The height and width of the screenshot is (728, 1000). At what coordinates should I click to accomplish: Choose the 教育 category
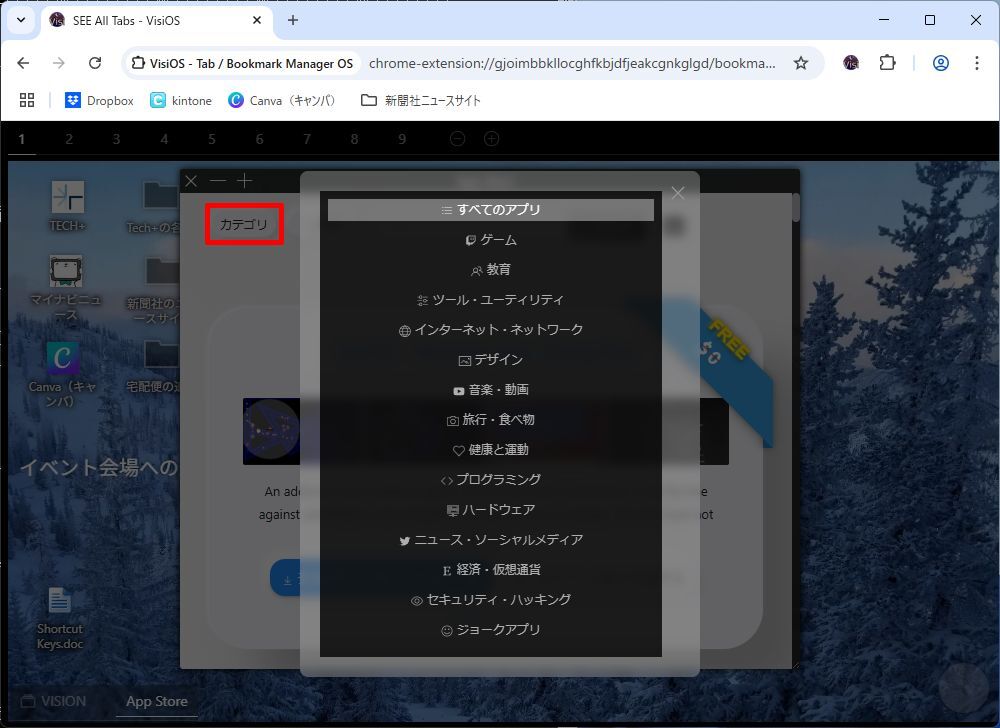[x=490, y=270]
